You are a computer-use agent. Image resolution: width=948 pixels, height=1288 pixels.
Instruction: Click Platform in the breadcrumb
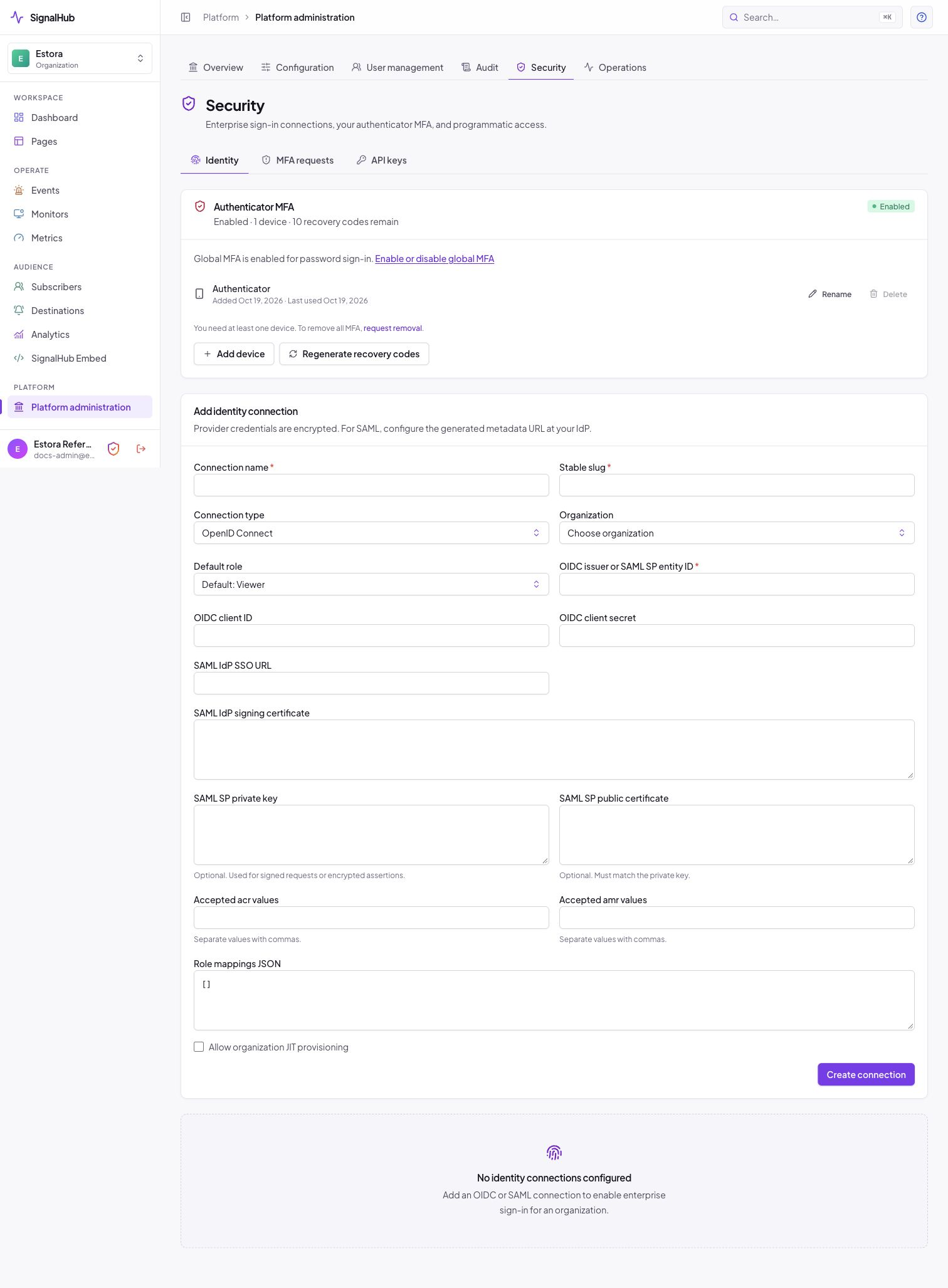coord(221,18)
